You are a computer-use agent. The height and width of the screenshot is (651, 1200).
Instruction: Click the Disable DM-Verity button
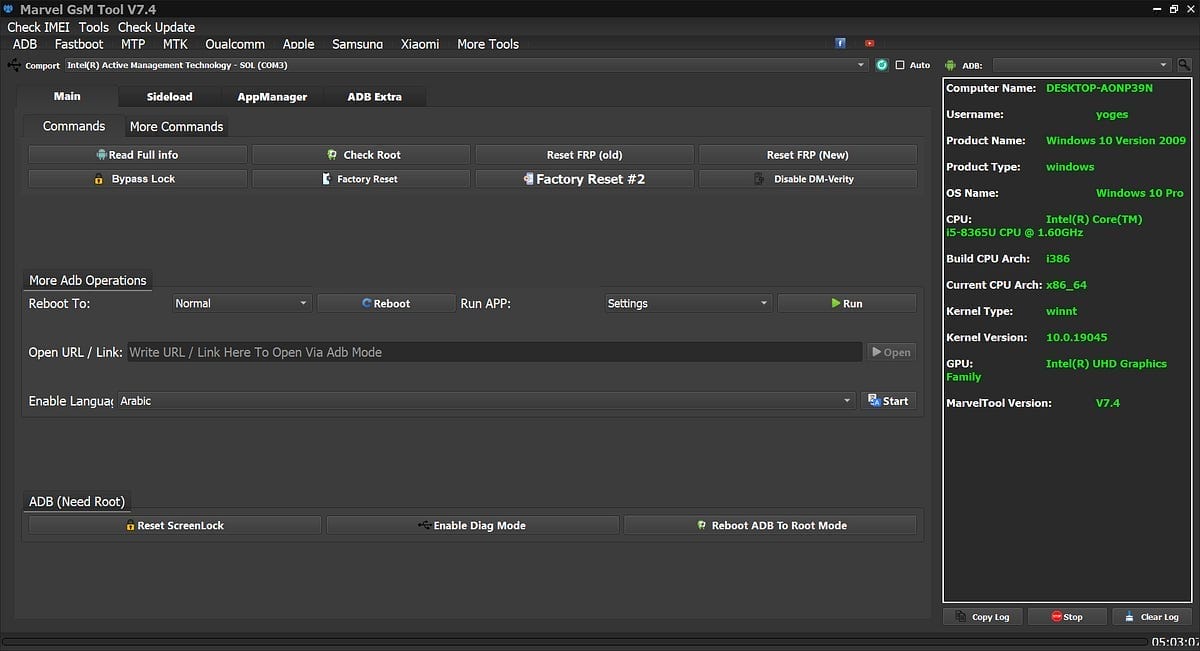[x=807, y=179]
